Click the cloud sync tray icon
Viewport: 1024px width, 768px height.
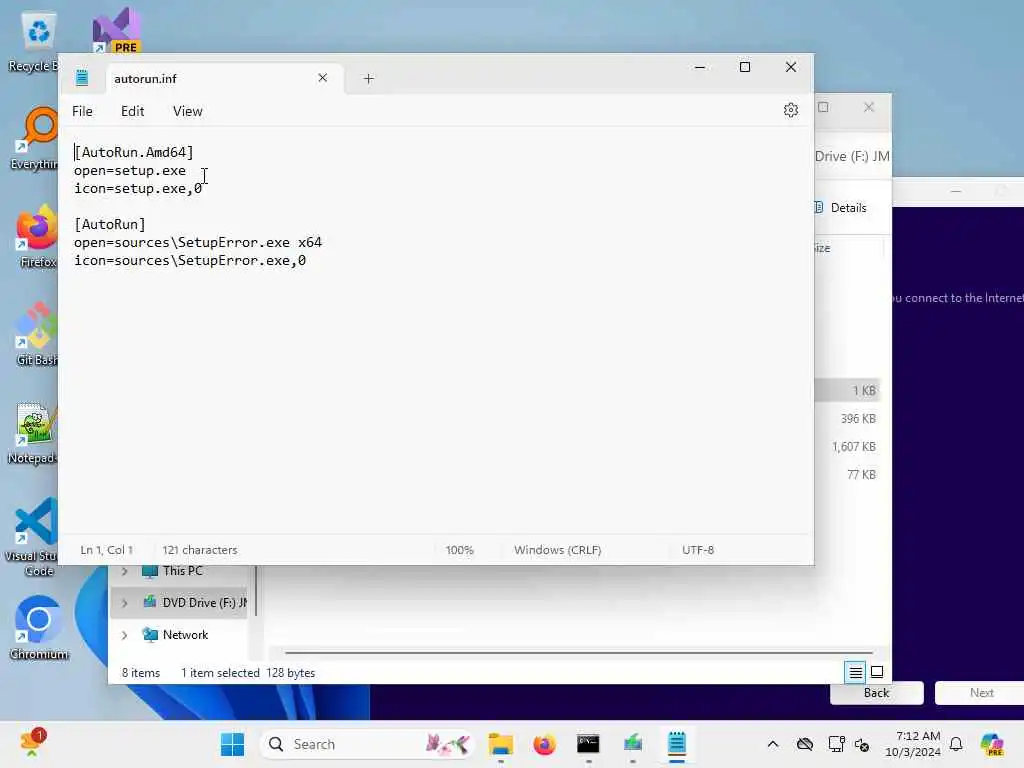[x=805, y=744]
